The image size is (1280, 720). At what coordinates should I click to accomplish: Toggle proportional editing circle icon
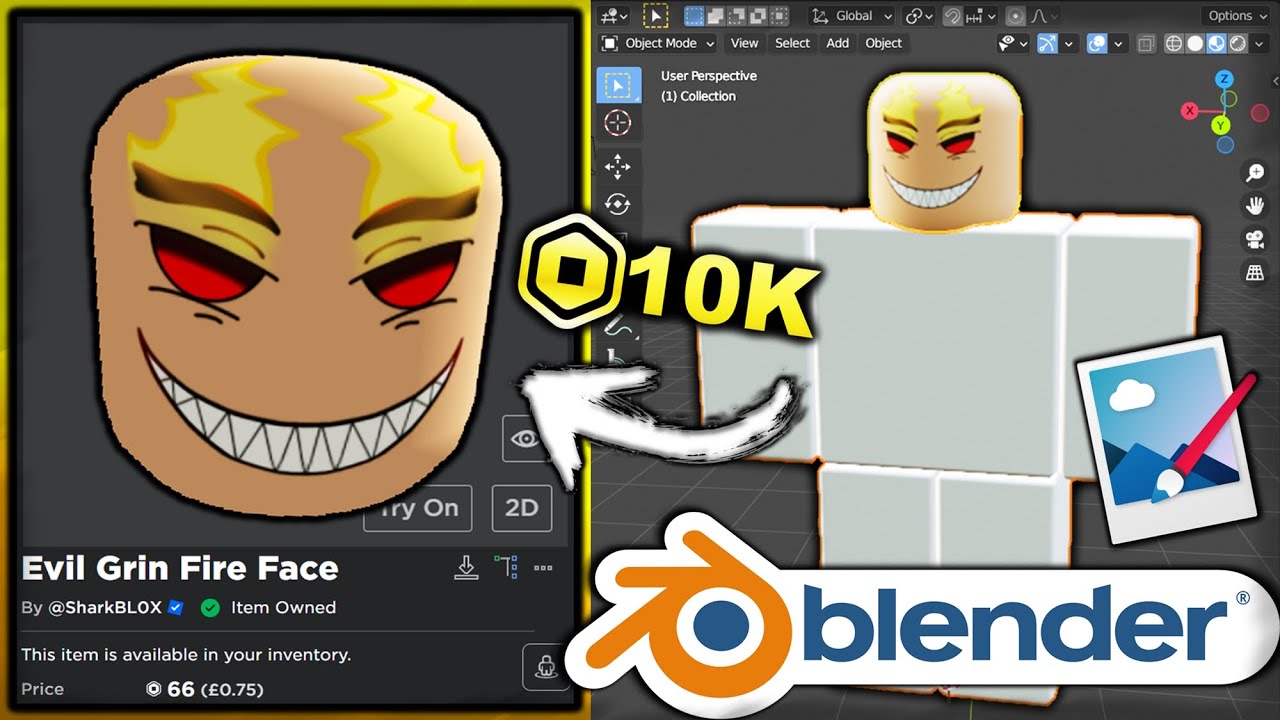[x=1016, y=16]
